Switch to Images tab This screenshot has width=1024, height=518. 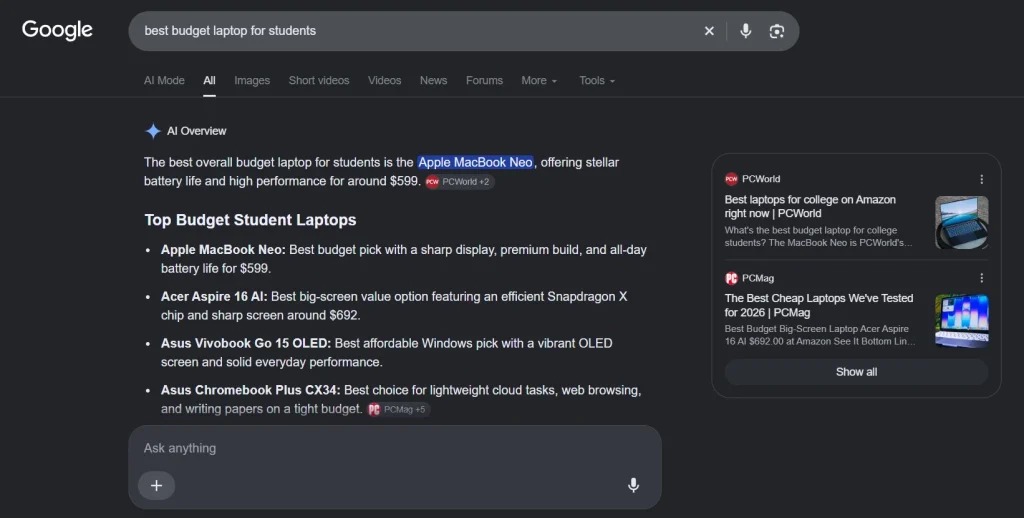(252, 80)
